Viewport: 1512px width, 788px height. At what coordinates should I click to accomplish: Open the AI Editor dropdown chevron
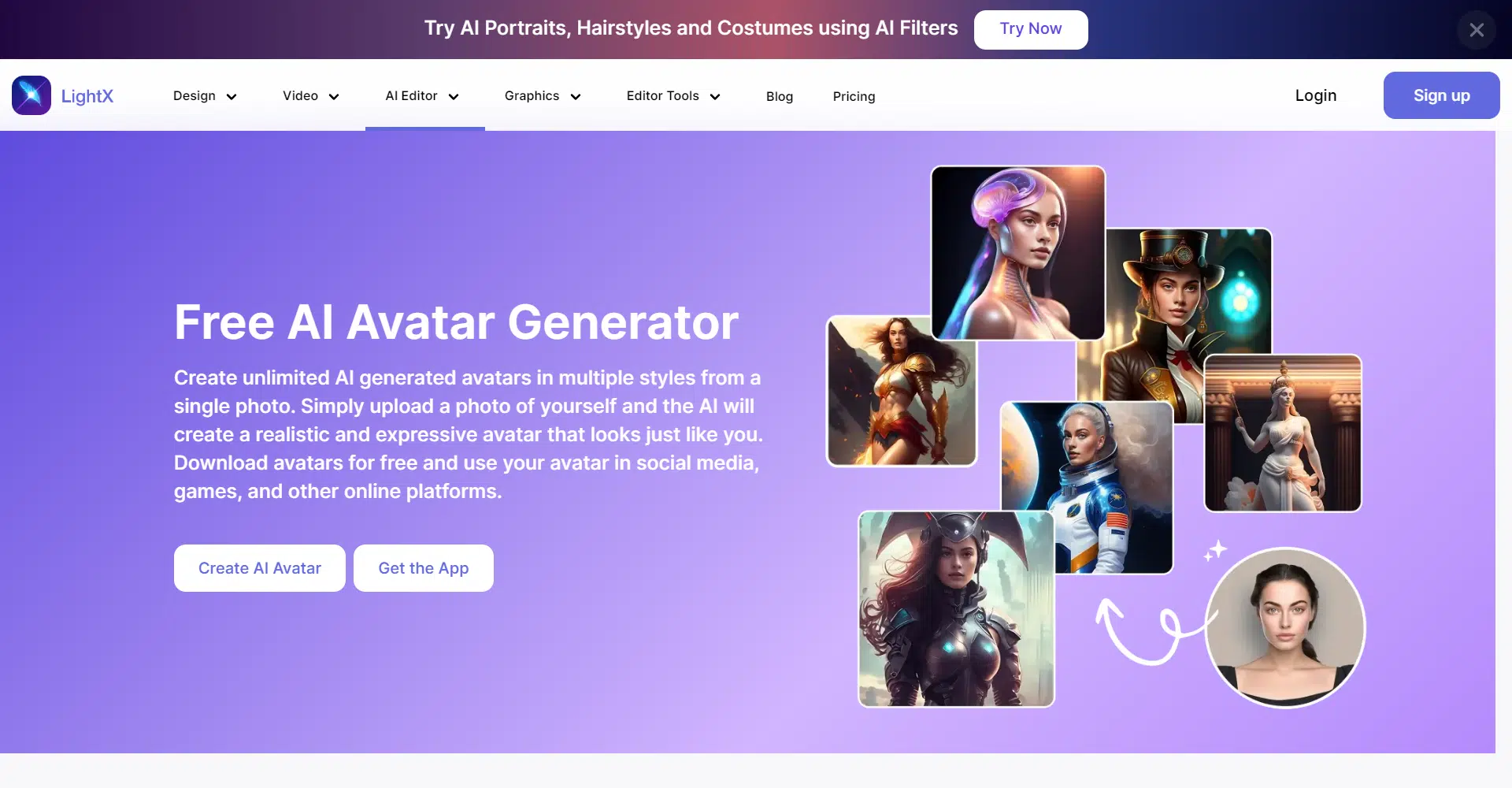454,97
